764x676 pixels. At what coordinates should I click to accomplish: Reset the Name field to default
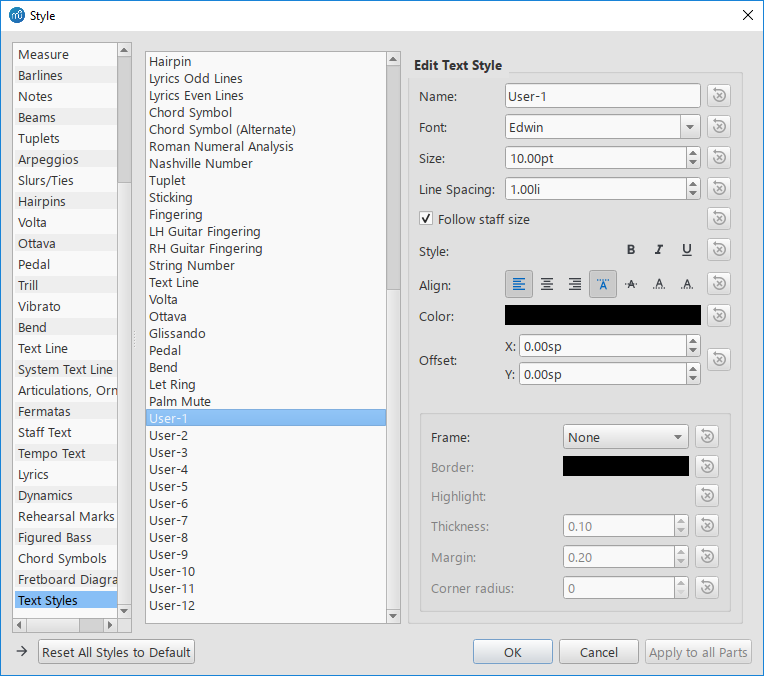coord(719,96)
